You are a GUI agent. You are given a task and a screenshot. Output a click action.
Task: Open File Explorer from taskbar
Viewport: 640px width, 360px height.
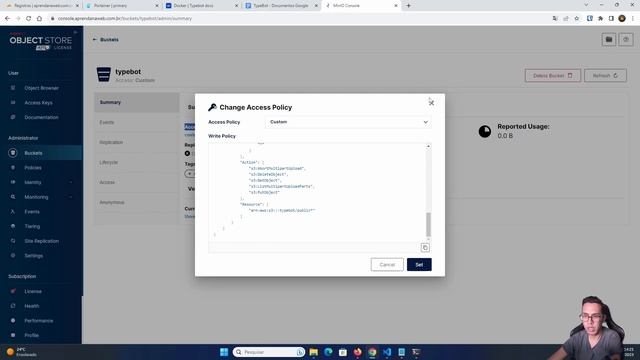(x=313, y=352)
